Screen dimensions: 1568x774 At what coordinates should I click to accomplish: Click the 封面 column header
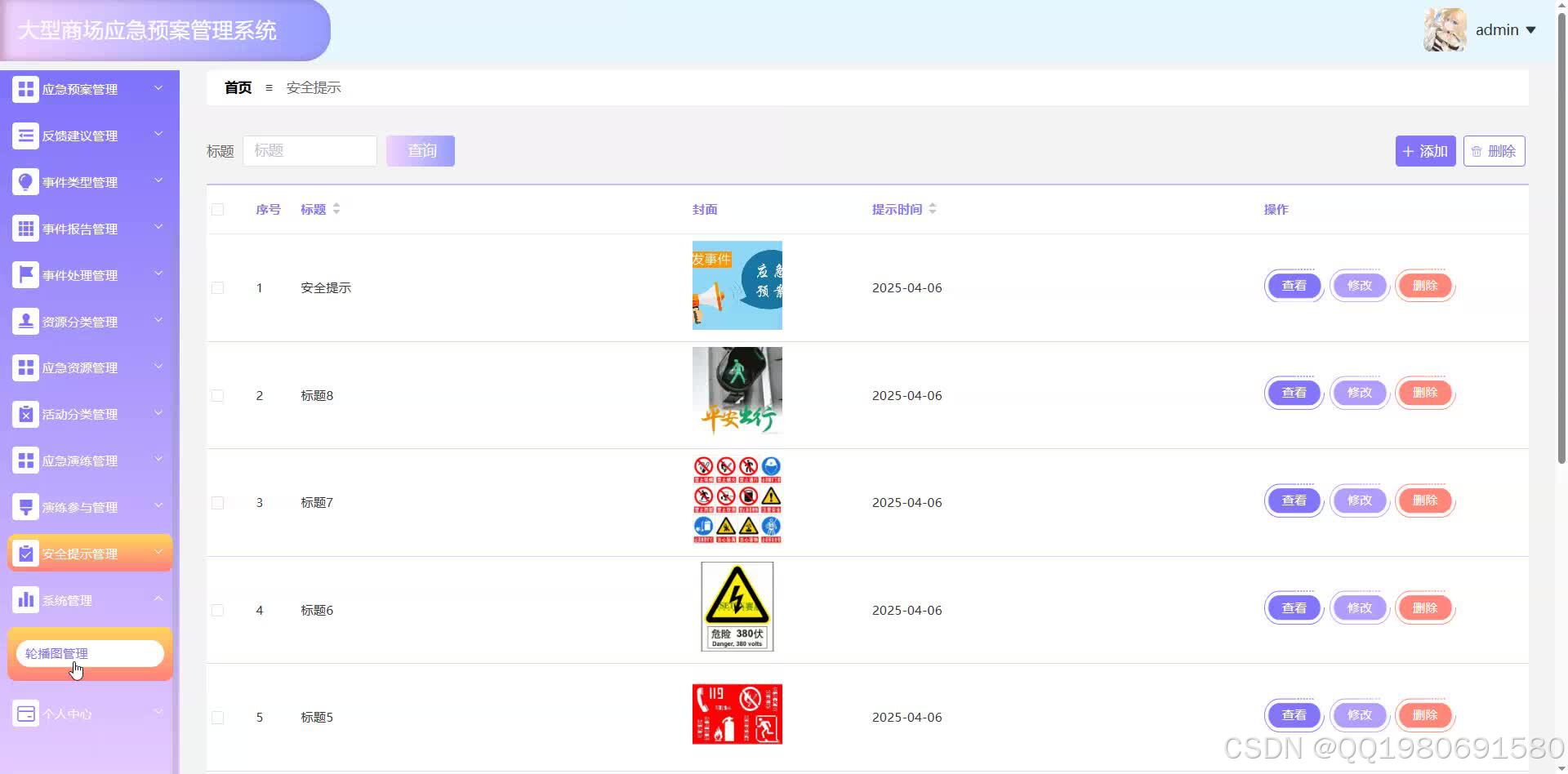705,210
